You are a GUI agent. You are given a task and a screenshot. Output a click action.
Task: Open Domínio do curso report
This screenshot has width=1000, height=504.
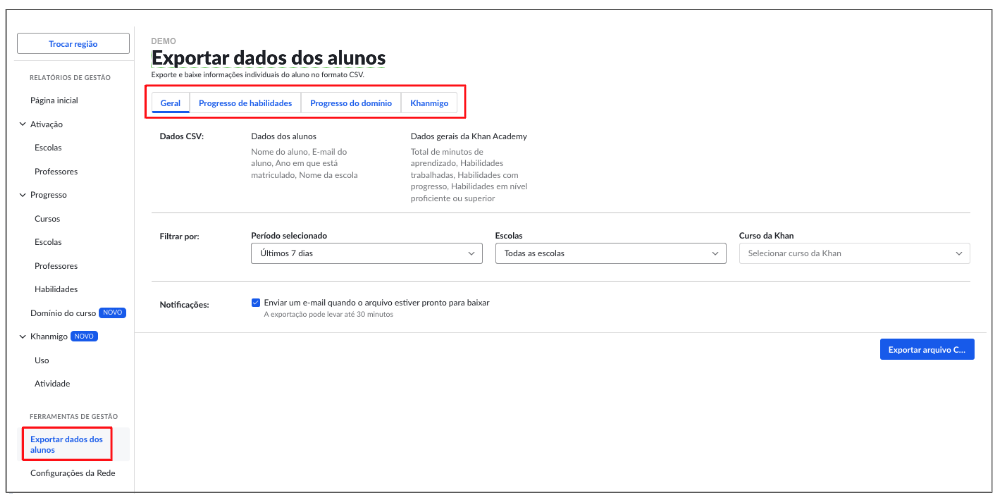pos(63,313)
